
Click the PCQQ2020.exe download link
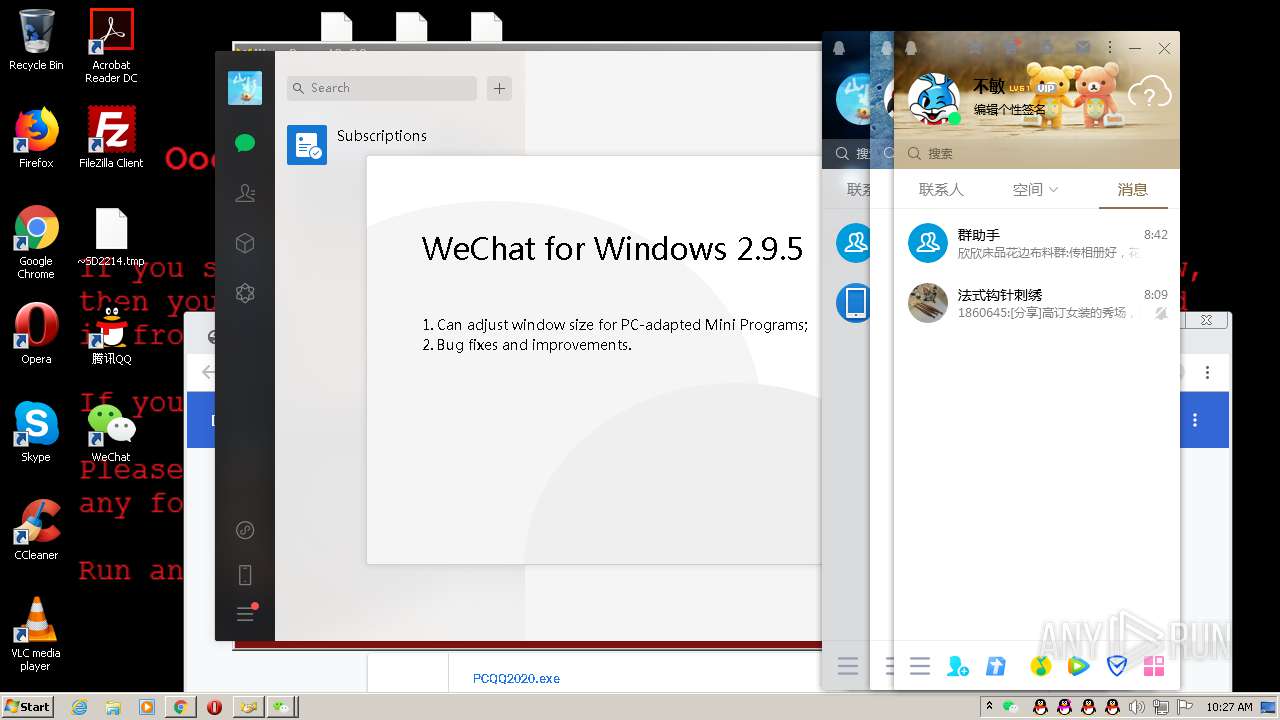(516, 678)
